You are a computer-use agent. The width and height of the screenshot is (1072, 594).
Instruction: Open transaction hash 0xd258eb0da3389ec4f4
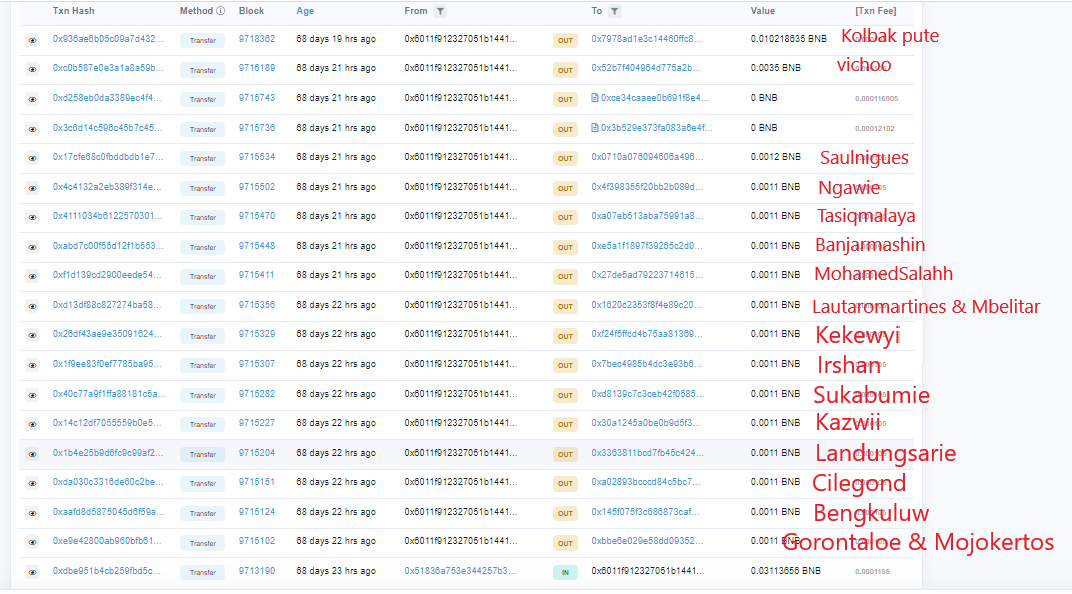click(x=107, y=98)
